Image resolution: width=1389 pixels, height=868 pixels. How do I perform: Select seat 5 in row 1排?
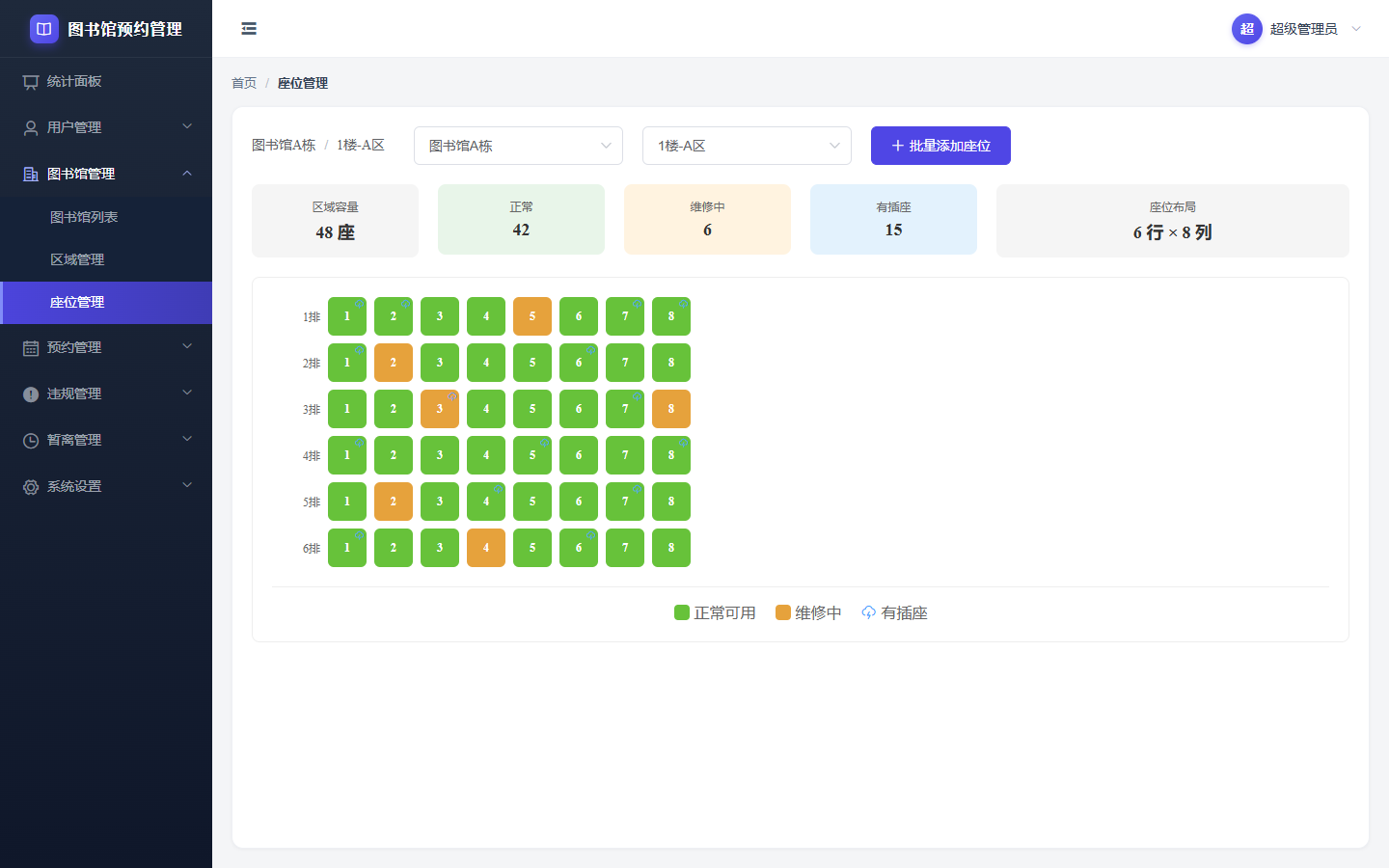click(532, 316)
